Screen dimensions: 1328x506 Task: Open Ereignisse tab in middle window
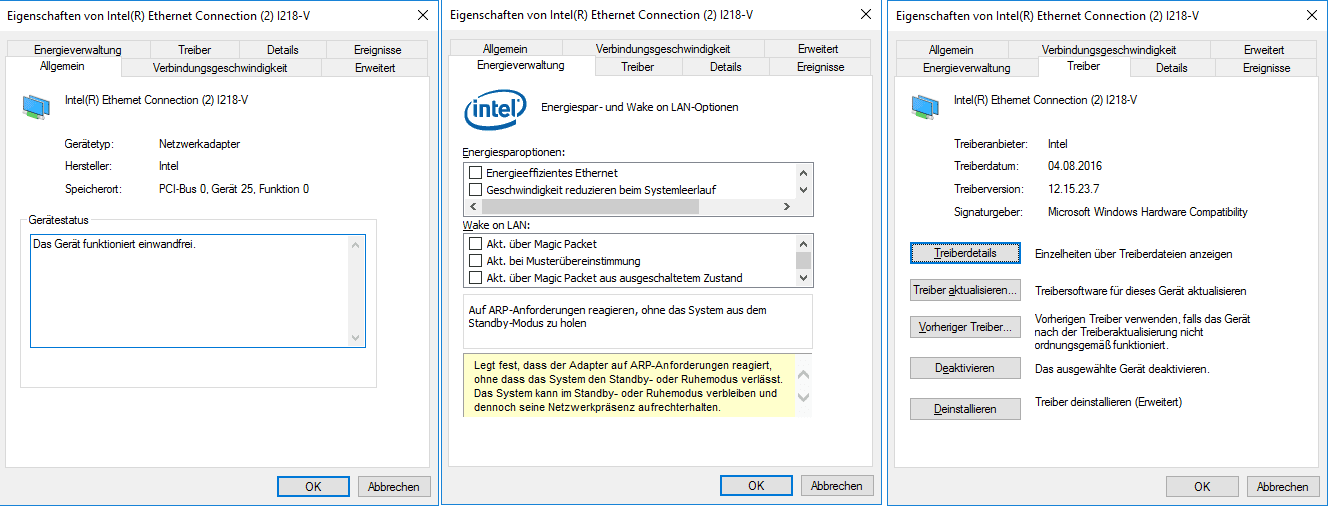pyautogui.click(x=821, y=67)
